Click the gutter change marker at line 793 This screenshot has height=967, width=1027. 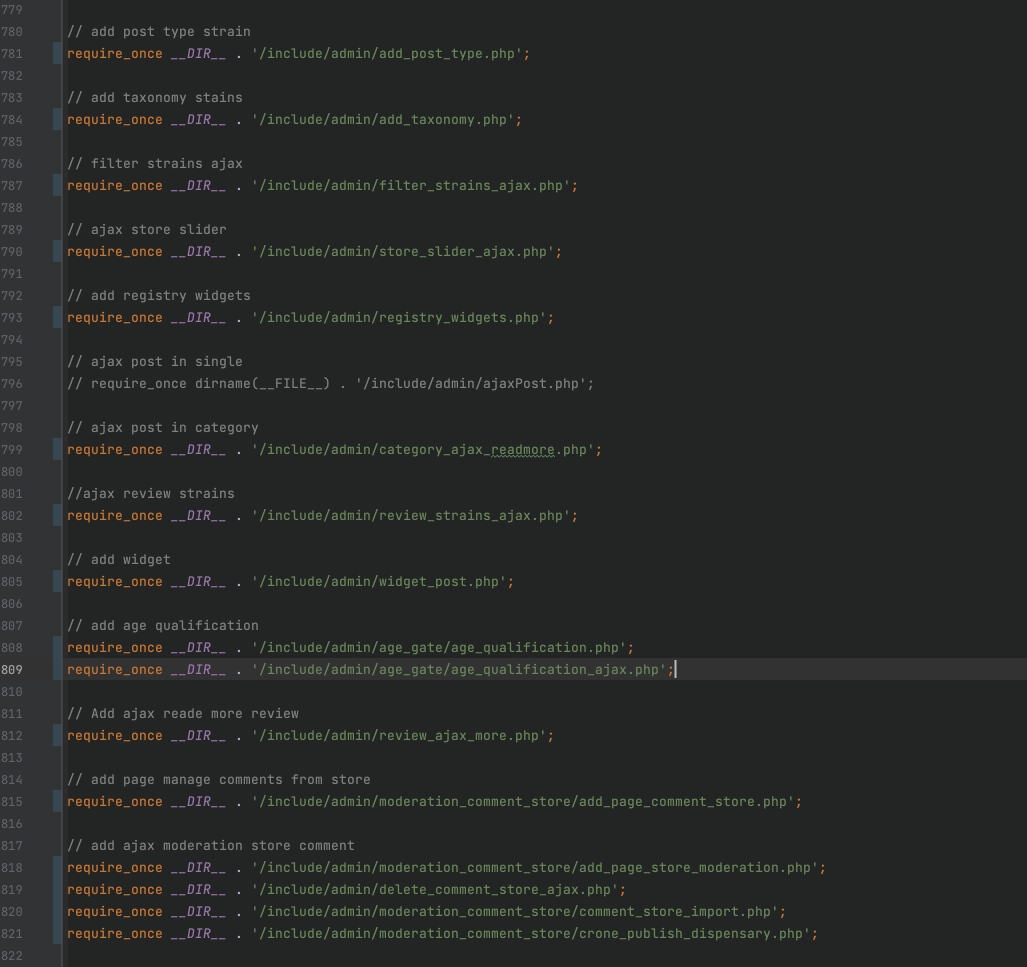click(56, 317)
